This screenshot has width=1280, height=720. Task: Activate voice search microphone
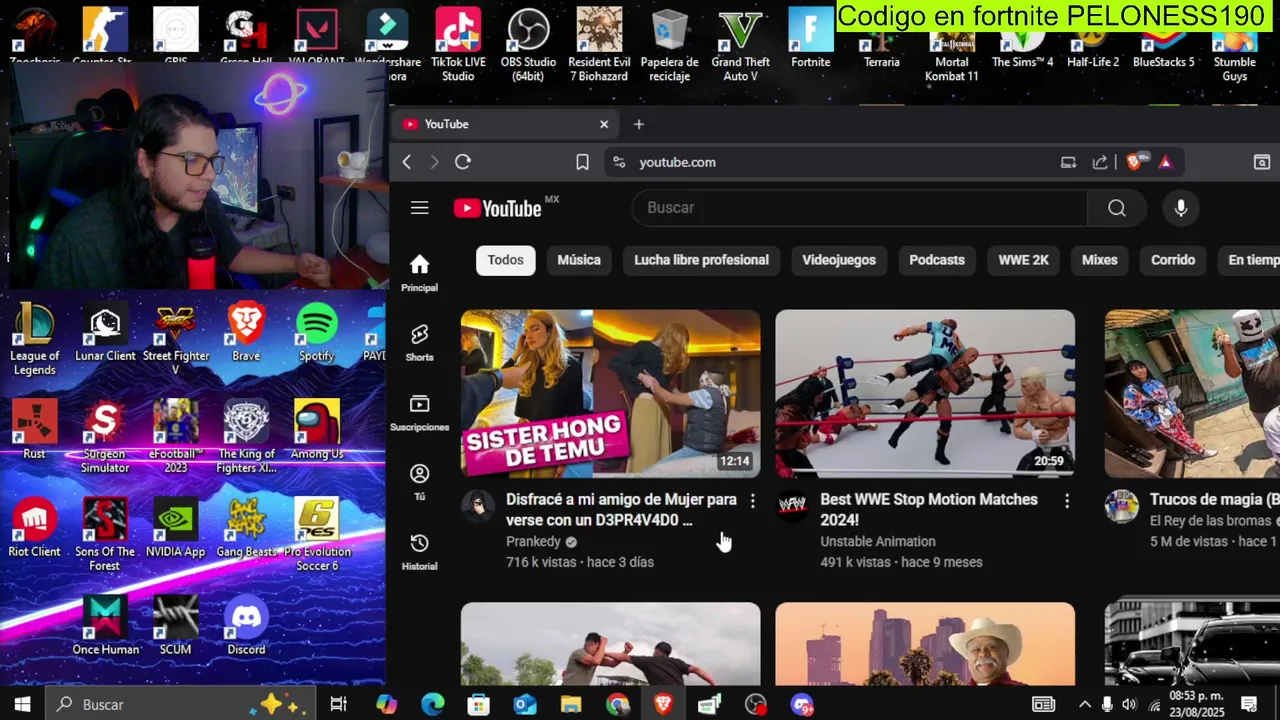pyautogui.click(x=1181, y=208)
